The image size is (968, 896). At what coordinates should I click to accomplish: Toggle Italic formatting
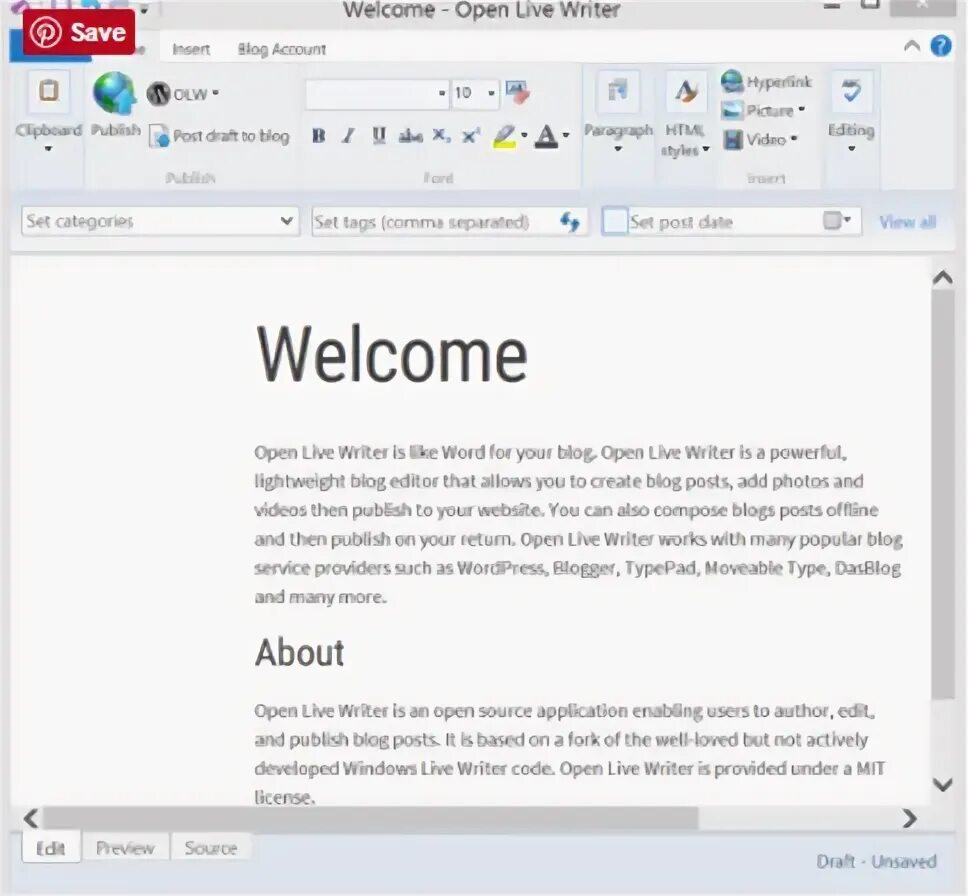click(x=349, y=136)
